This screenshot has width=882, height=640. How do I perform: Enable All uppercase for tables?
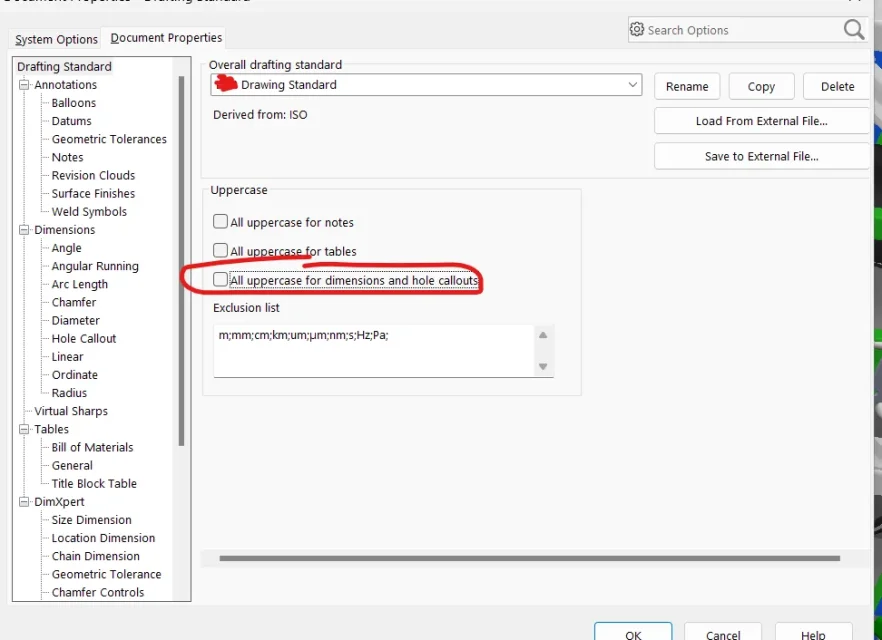pos(220,250)
